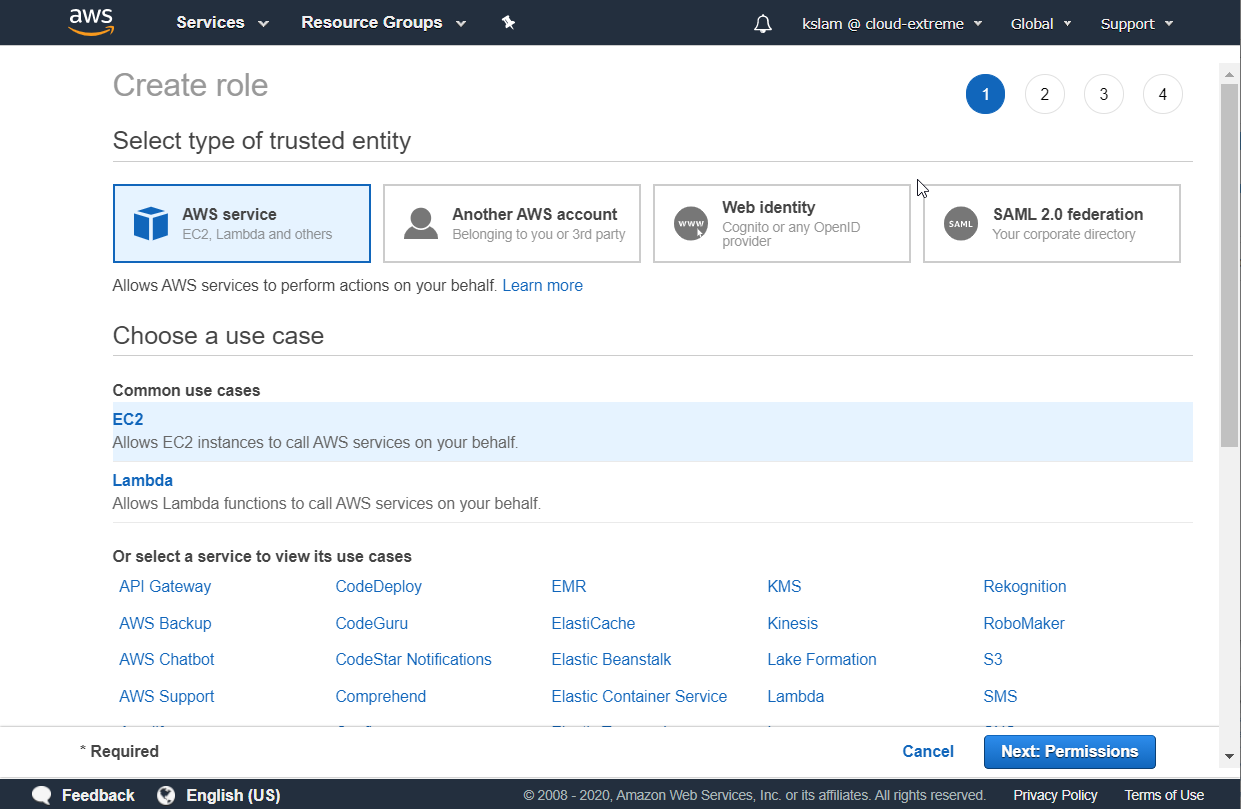Go to step 2 indicator

point(1044,94)
